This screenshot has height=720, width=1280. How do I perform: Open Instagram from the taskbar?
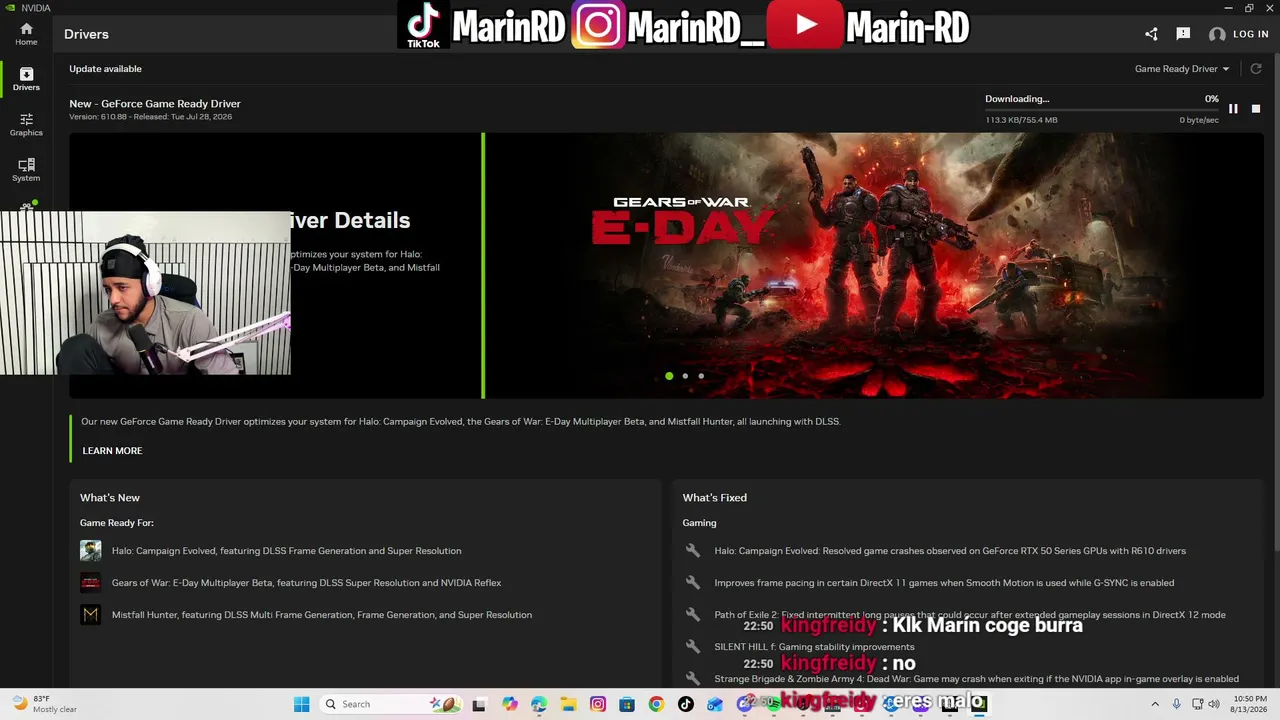[598, 704]
